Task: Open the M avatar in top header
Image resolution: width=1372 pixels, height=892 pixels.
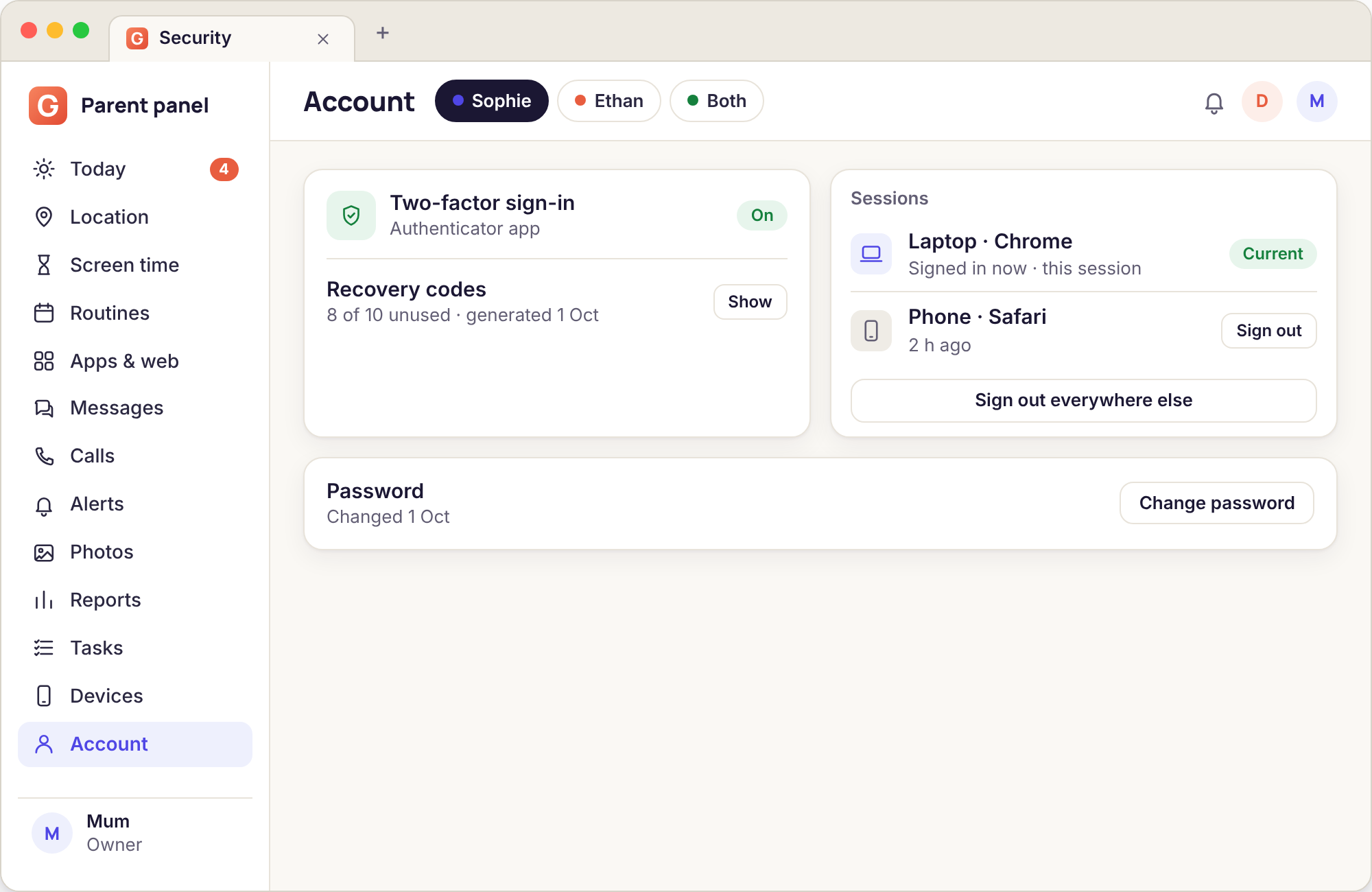Action: click(1317, 102)
